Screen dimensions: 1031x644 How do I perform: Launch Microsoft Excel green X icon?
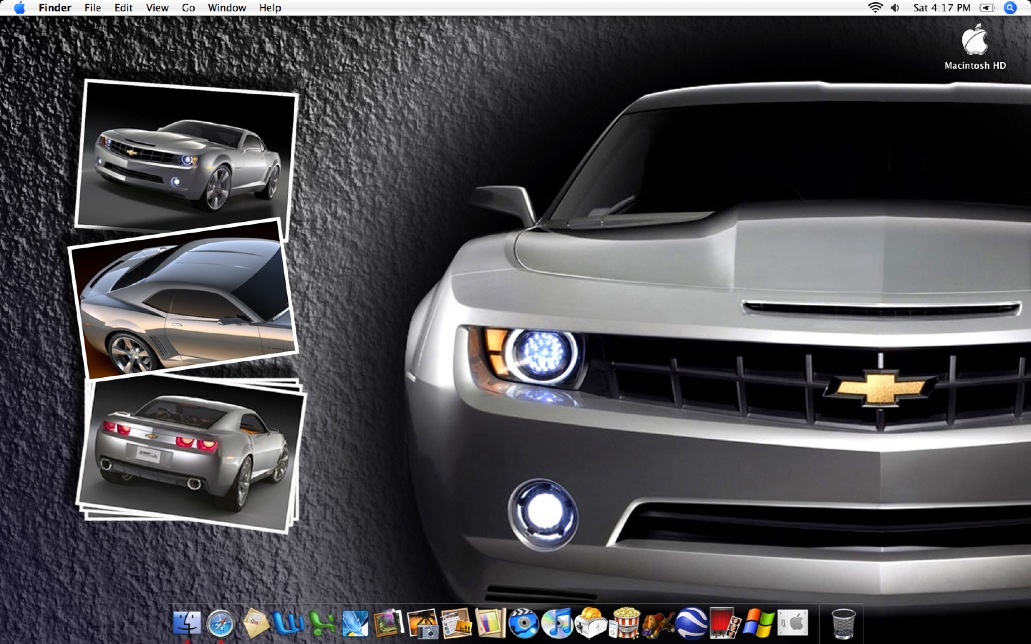point(322,623)
